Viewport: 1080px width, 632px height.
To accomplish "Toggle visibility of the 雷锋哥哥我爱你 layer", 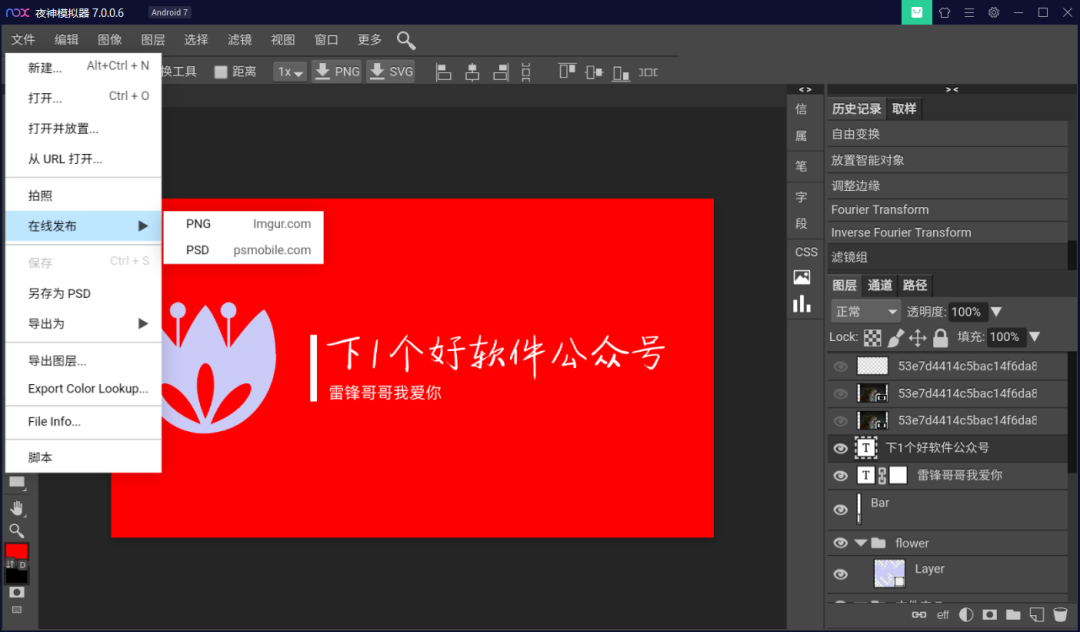I will pos(840,475).
